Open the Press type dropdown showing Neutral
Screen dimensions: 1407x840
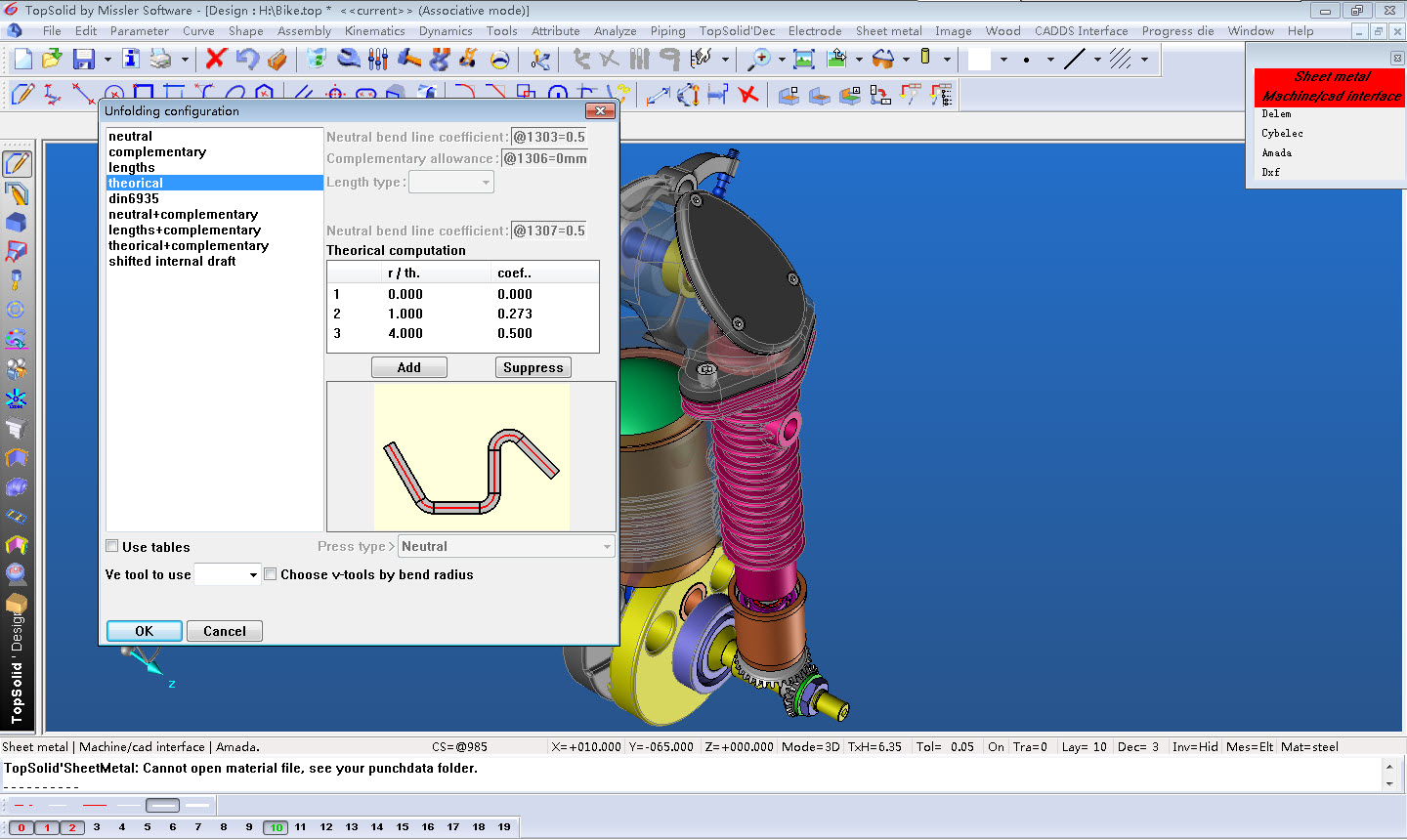tap(506, 546)
